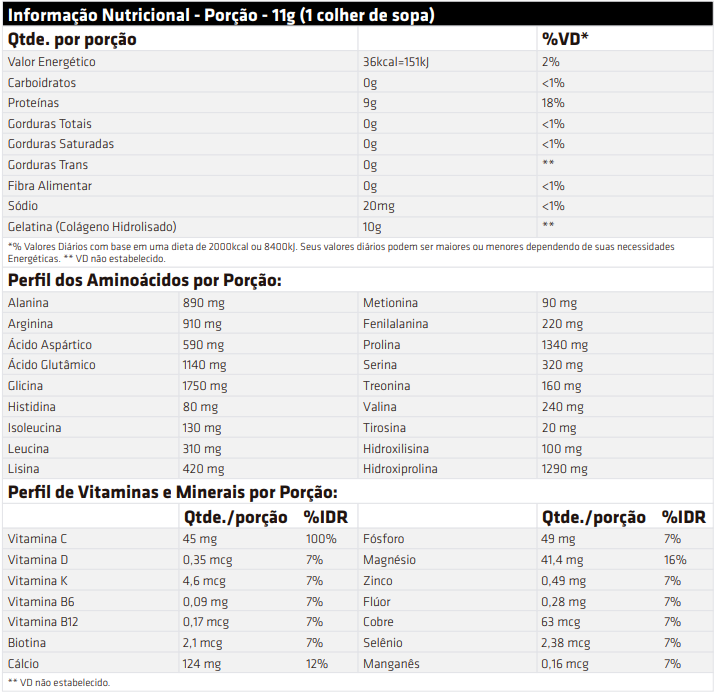Click the Proteínas row label
Image resolution: width=714 pixels, height=693 pixels.
click(34, 103)
